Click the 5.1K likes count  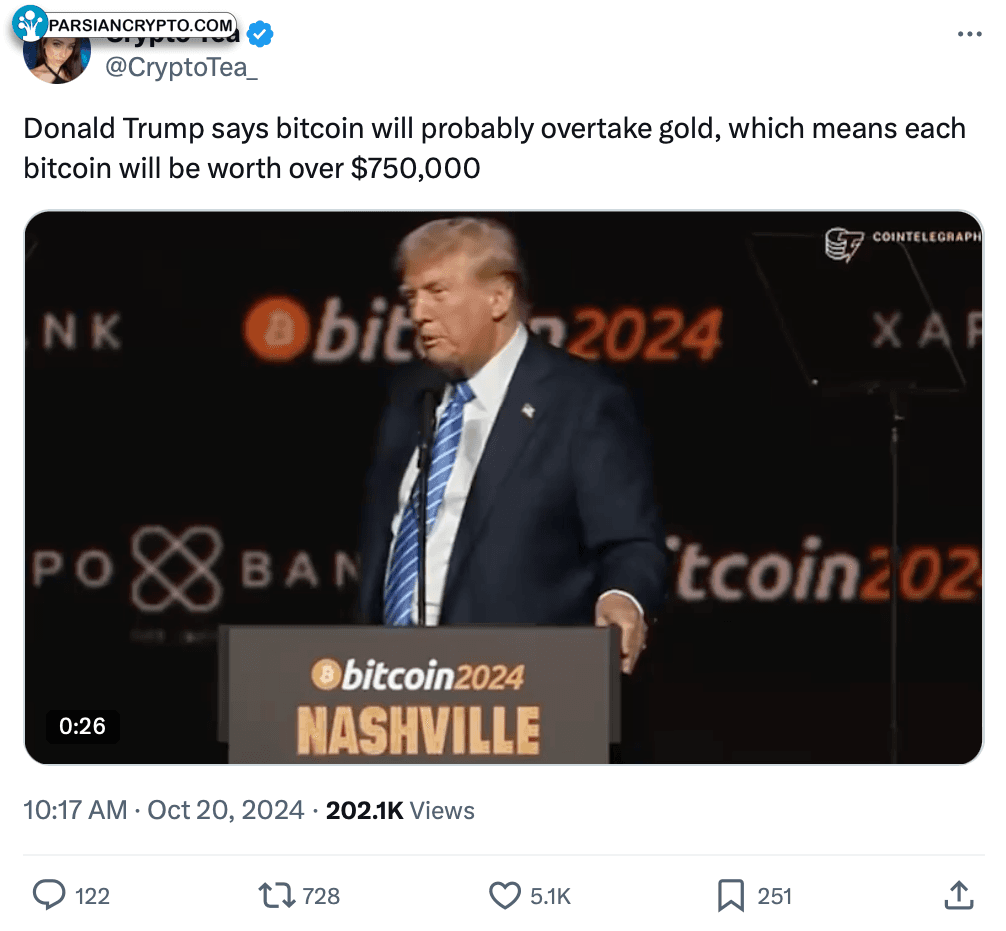[x=550, y=896]
